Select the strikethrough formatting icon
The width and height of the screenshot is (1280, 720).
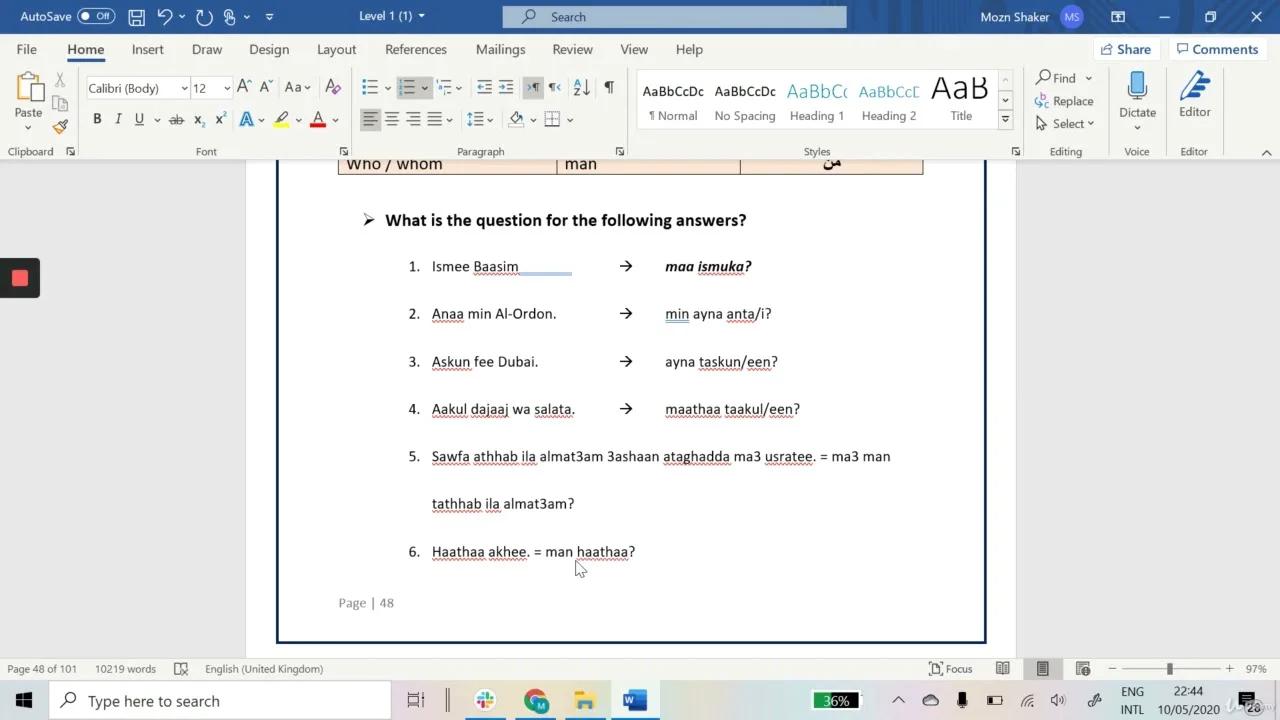[176, 119]
